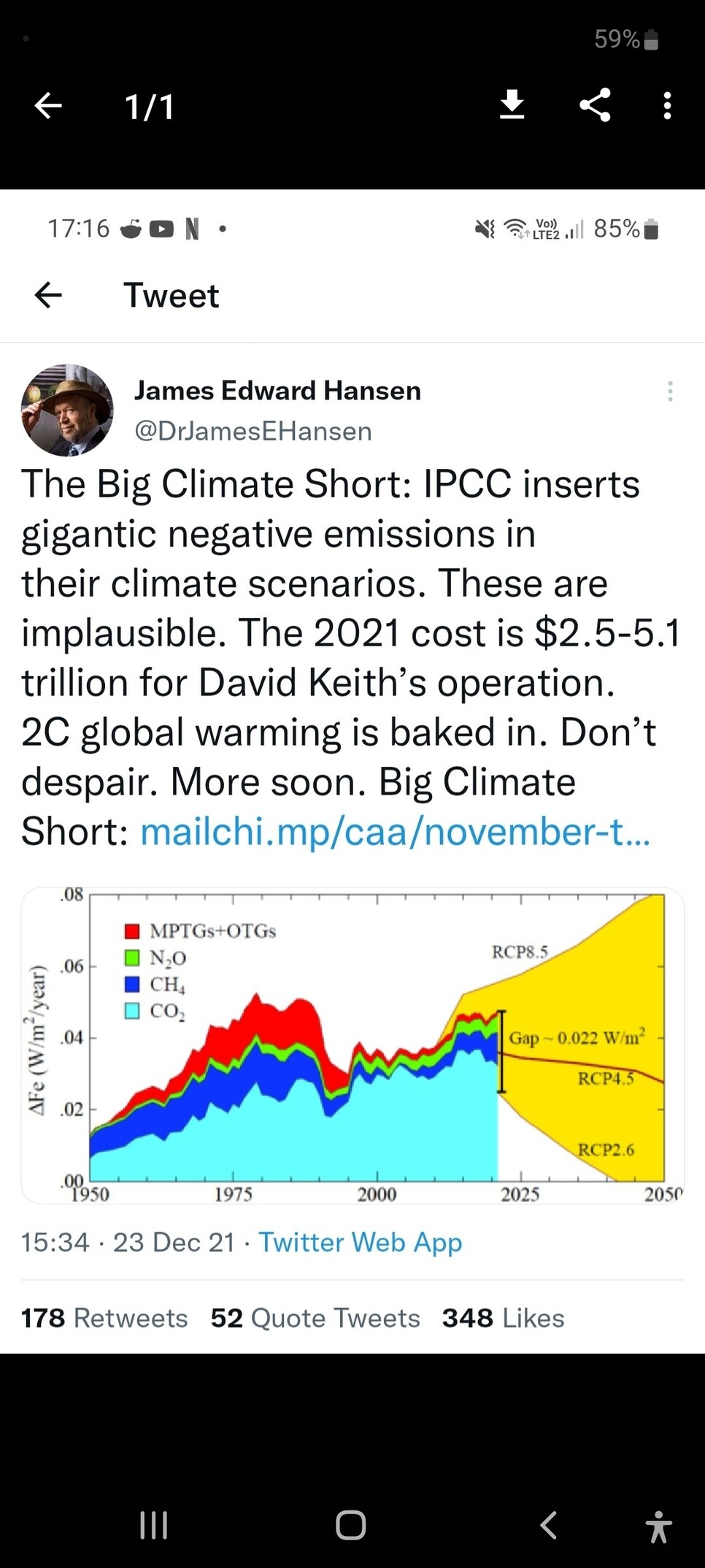The width and height of the screenshot is (705, 1568).
Task: View the 348 Likes list
Action: click(504, 1317)
